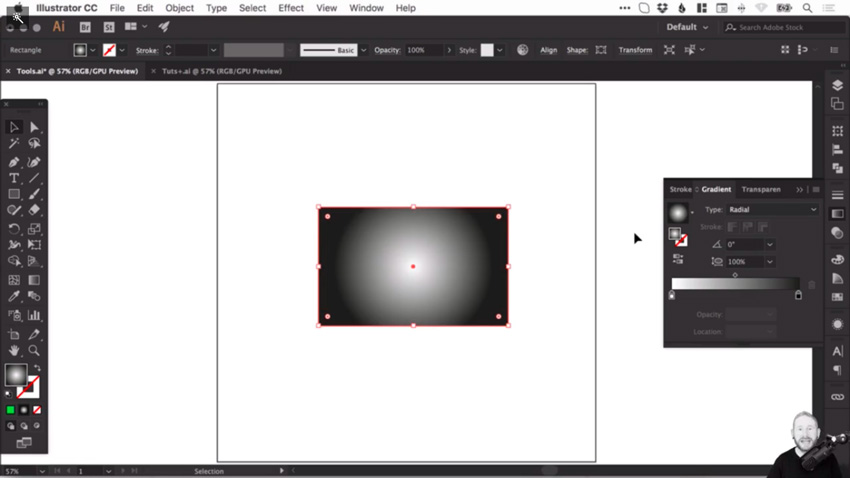Choose the Lasso tool

click(34, 143)
